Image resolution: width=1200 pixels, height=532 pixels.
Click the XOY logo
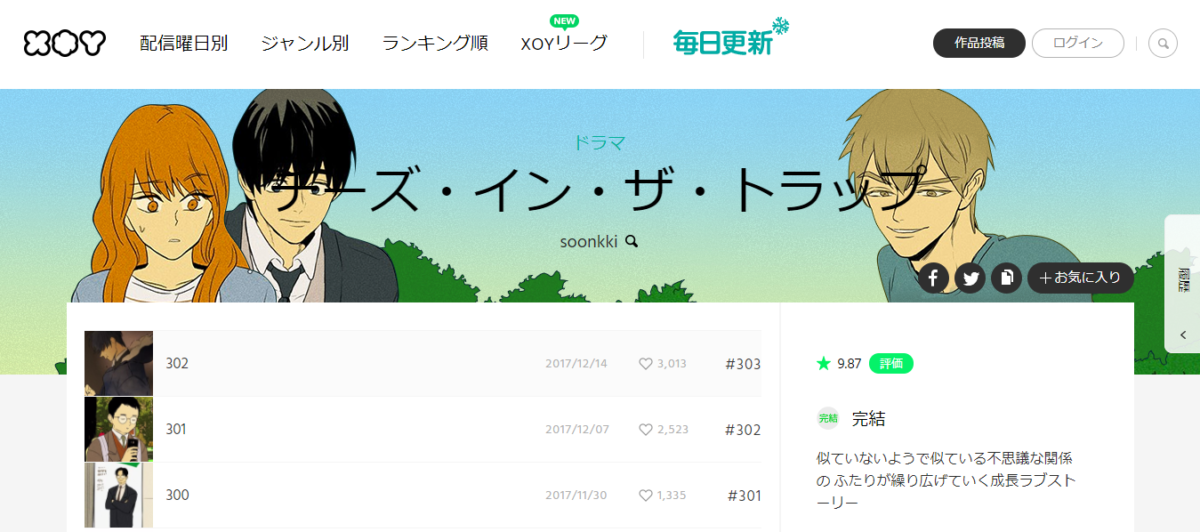point(65,43)
